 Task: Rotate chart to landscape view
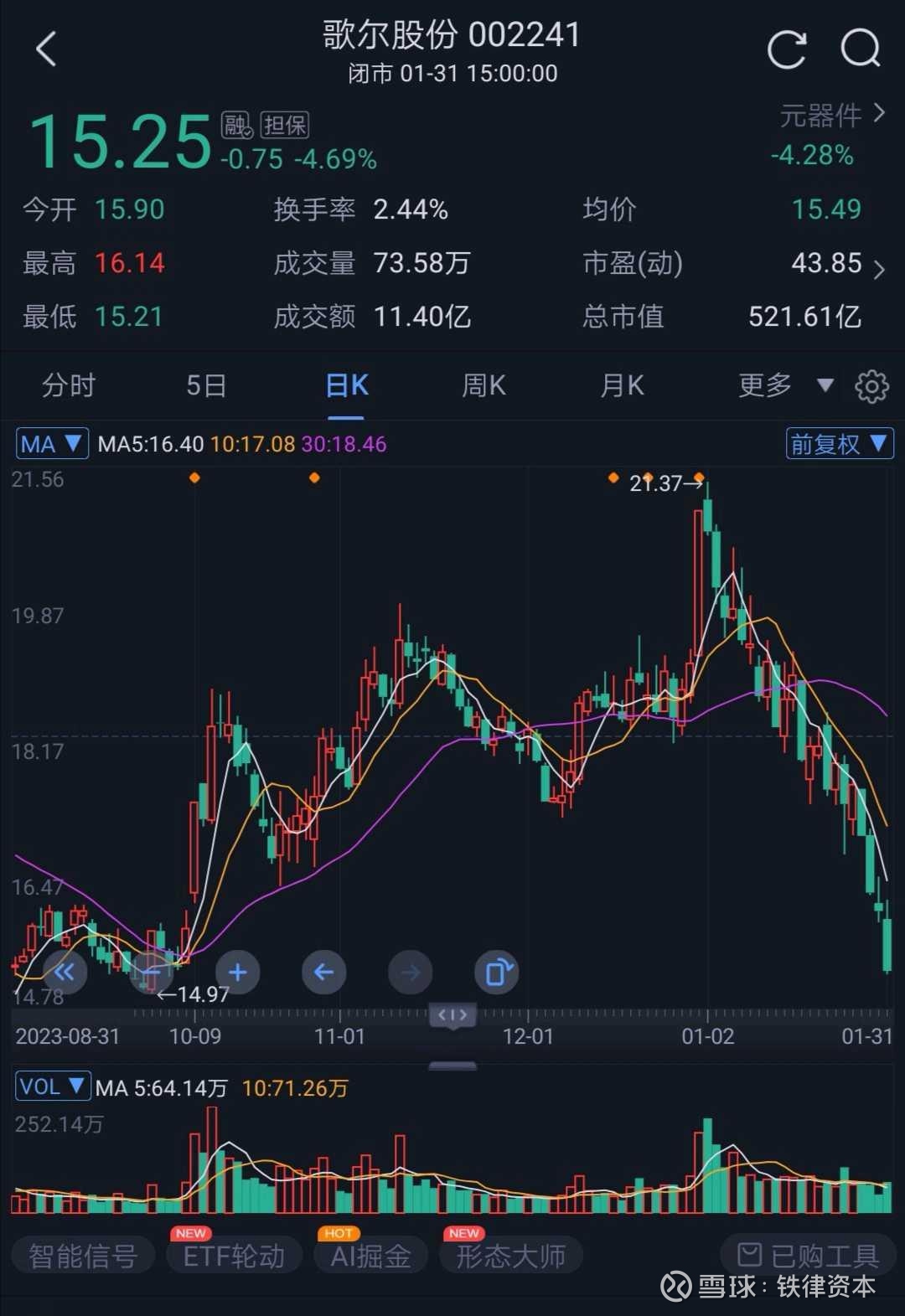(x=496, y=973)
